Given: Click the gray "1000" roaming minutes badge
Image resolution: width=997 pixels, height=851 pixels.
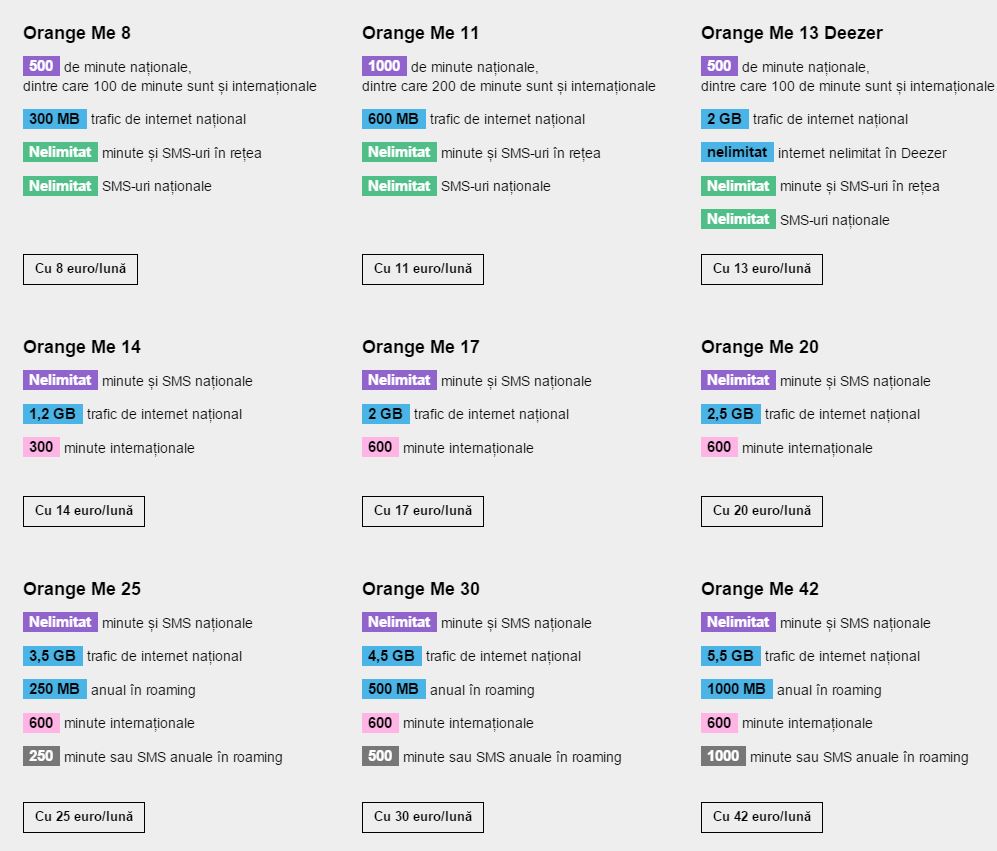Looking at the screenshot, I should click(723, 757).
